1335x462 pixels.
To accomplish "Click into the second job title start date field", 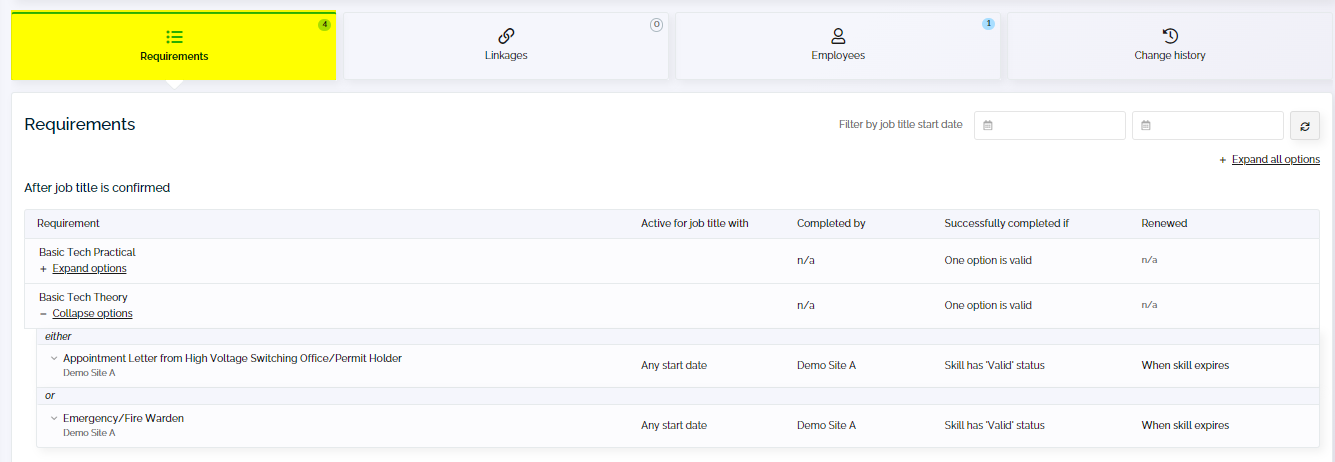I will 1208,125.
